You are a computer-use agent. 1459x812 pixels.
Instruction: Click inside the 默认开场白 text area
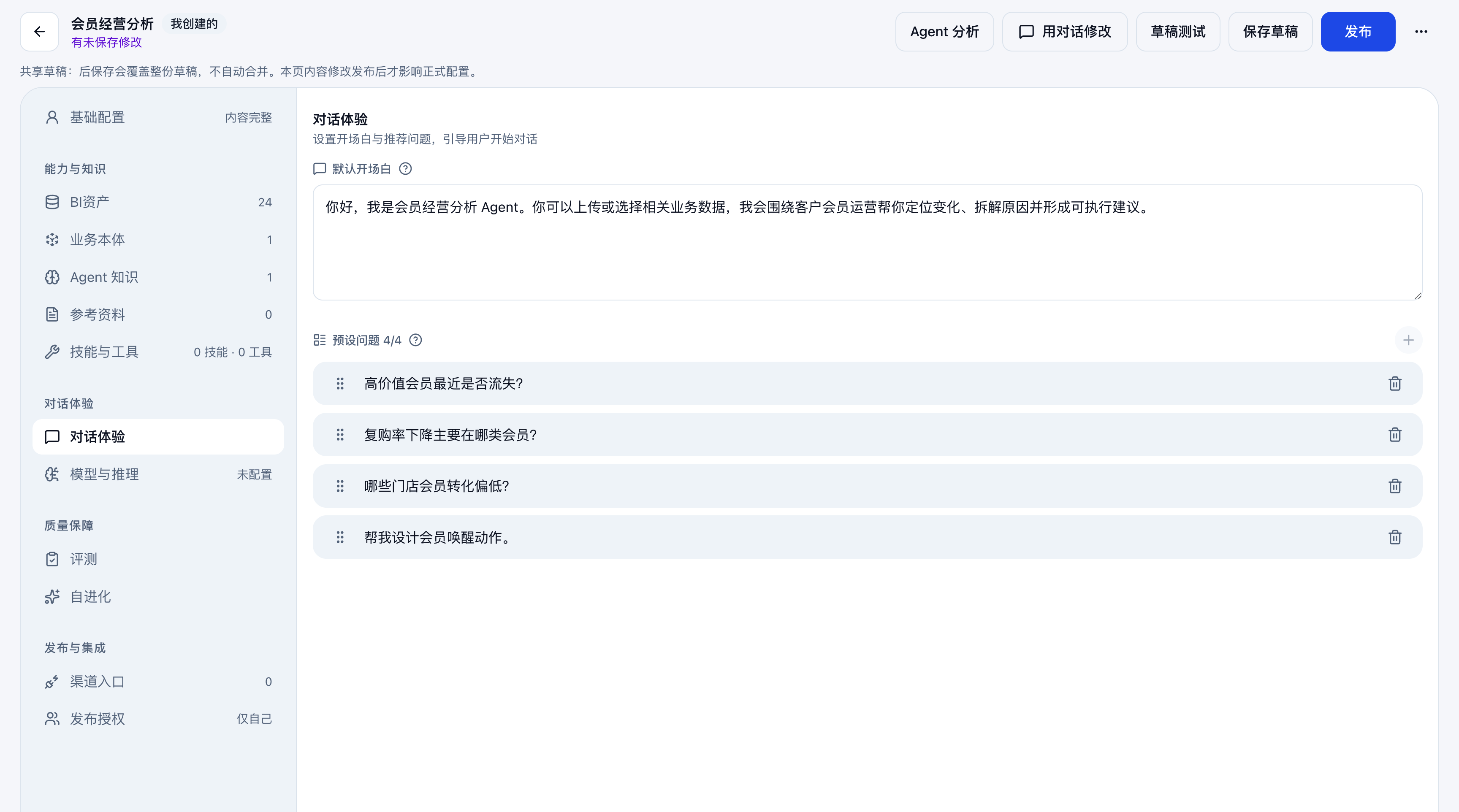pos(867,242)
